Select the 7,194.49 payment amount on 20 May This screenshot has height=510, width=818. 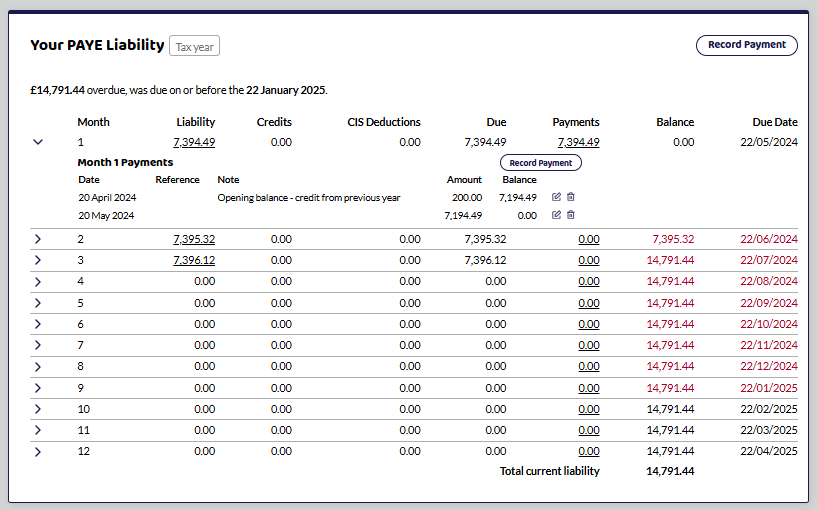463,215
